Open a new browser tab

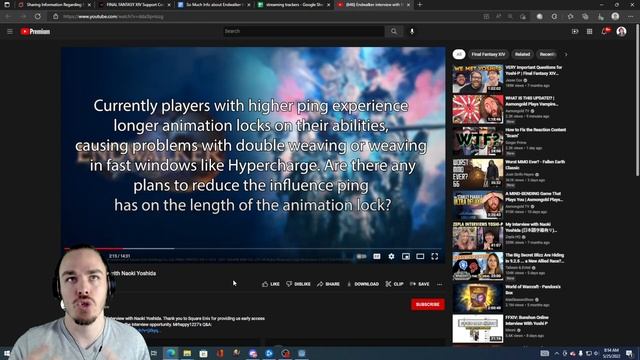coord(420,4)
